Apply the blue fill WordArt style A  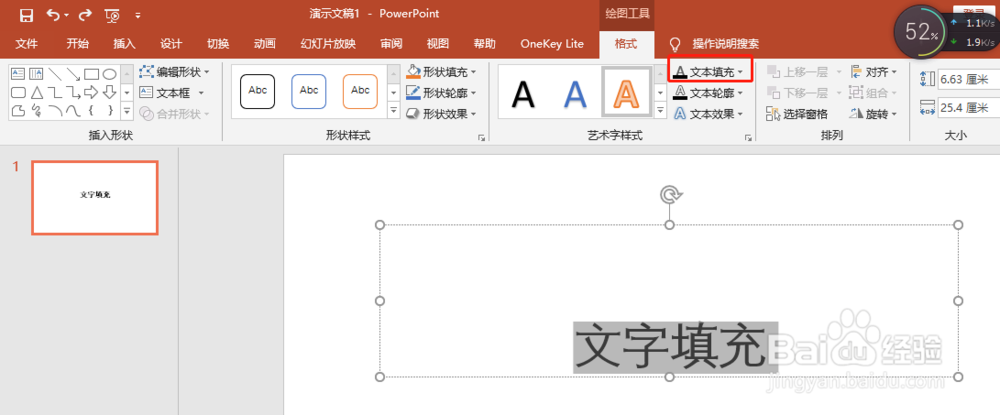(575, 94)
